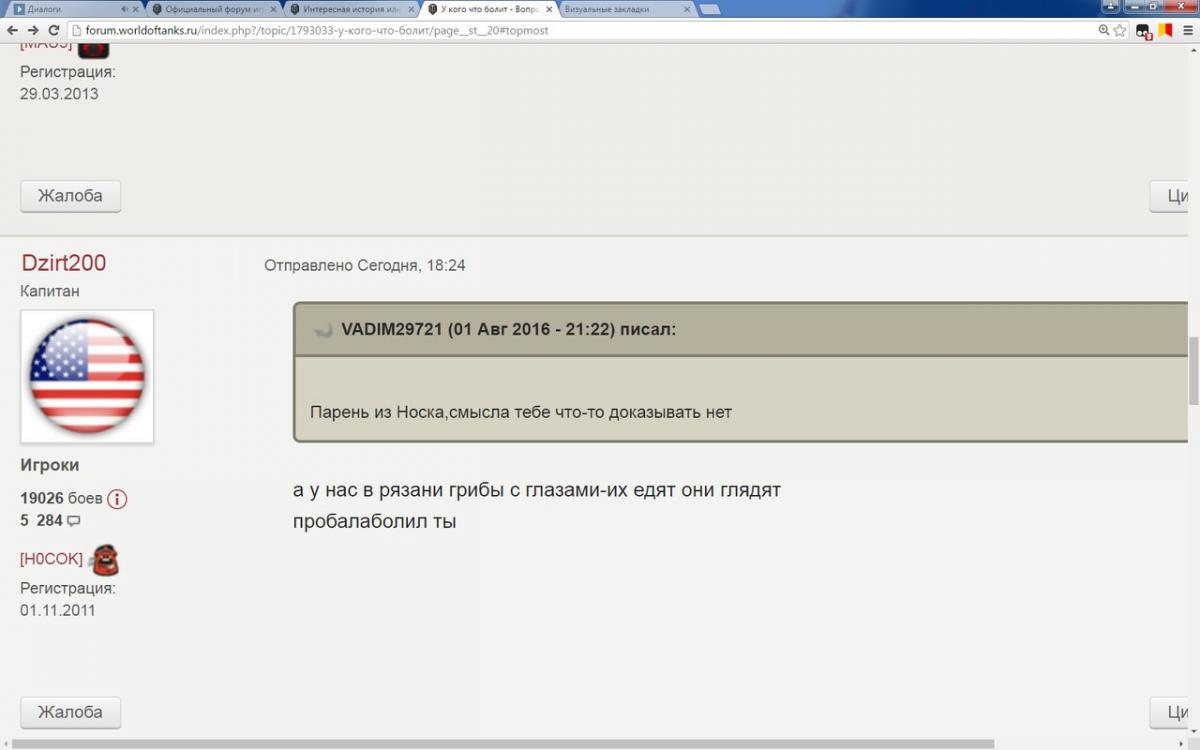Close the Визуальные закладки tab
The height and width of the screenshot is (750, 1200).
click(x=686, y=9)
